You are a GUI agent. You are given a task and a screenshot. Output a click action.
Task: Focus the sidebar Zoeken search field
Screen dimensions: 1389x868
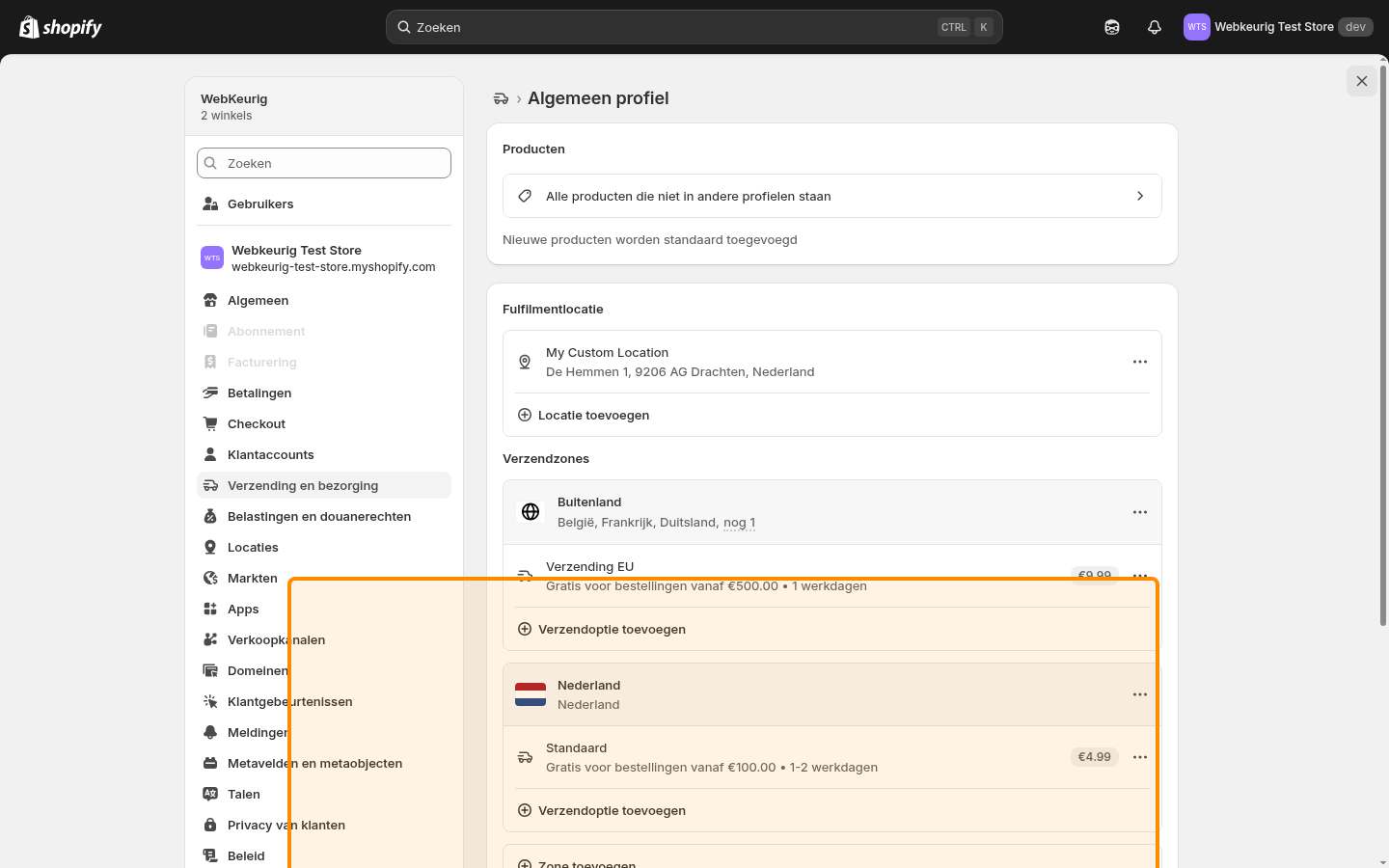point(324,163)
